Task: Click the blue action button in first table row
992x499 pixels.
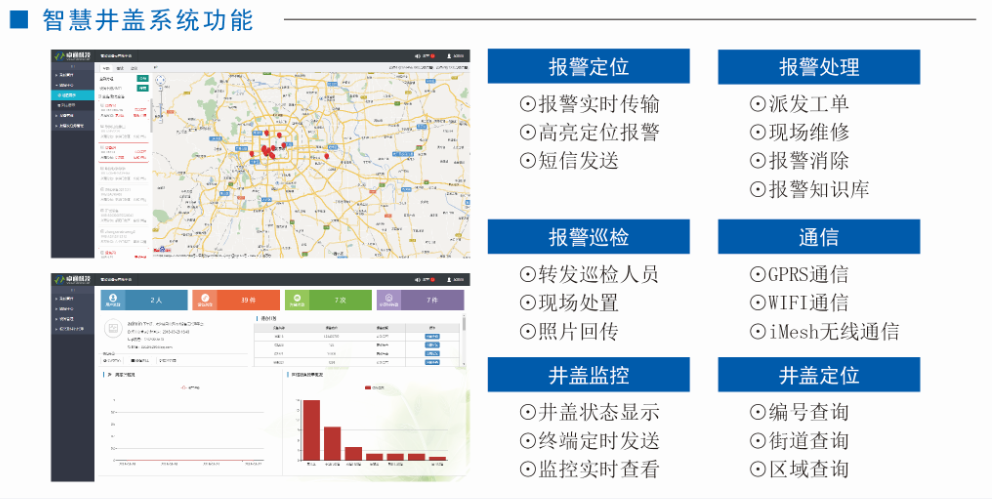Action: click(432, 337)
